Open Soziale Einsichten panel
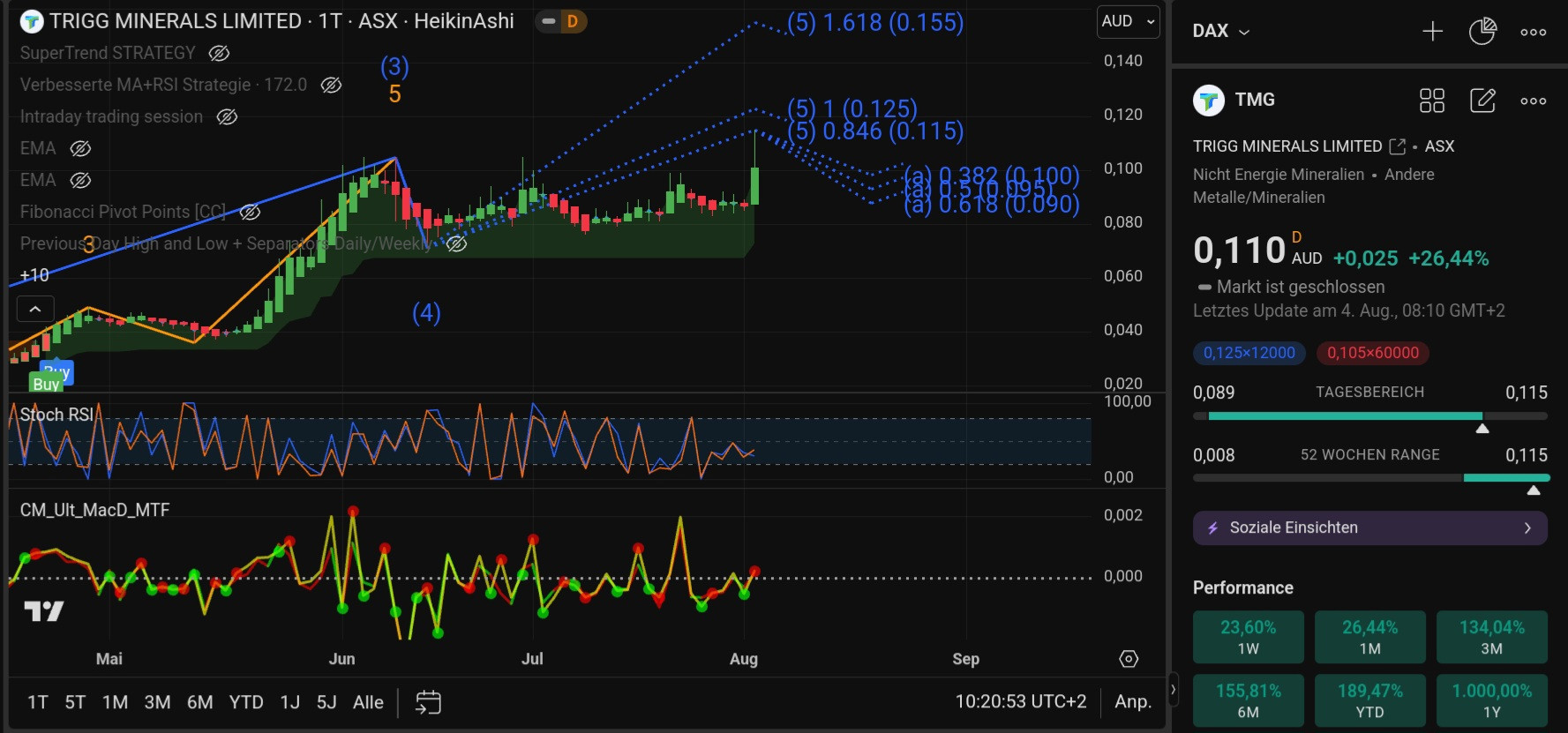The width and height of the screenshot is (1568, 733). pos(1370,527)
